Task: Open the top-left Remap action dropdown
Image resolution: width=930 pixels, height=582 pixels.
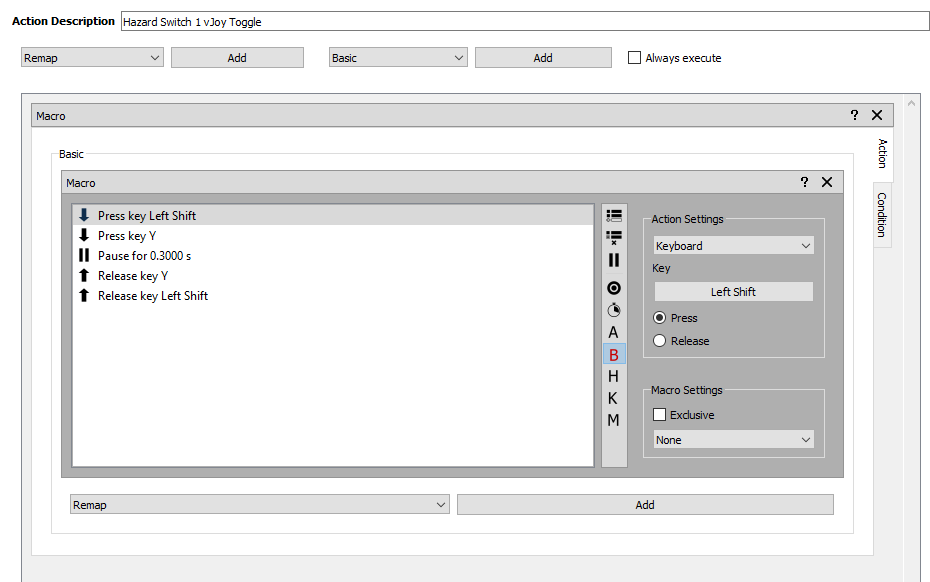Action: click(x=92, y=58)
